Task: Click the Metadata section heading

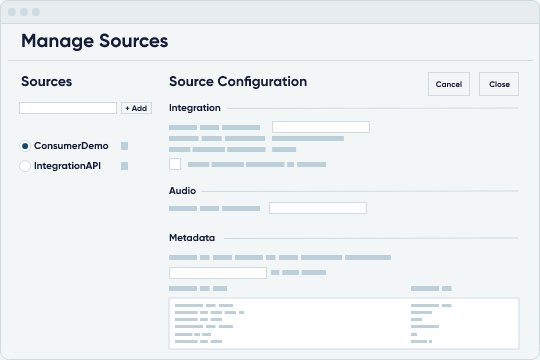Action: pos(192,238)
